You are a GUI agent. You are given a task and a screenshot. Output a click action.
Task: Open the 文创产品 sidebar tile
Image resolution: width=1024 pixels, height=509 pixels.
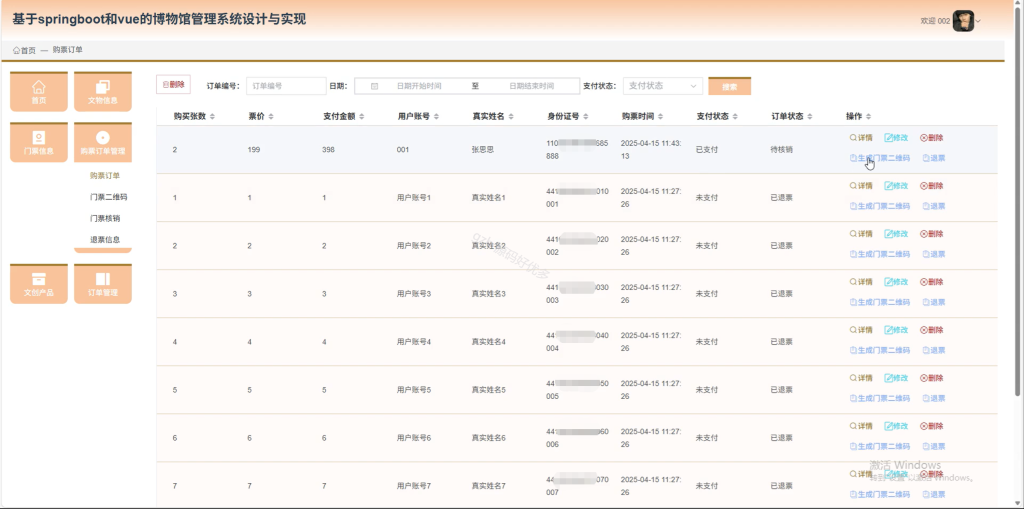click(x=39, y=284)
